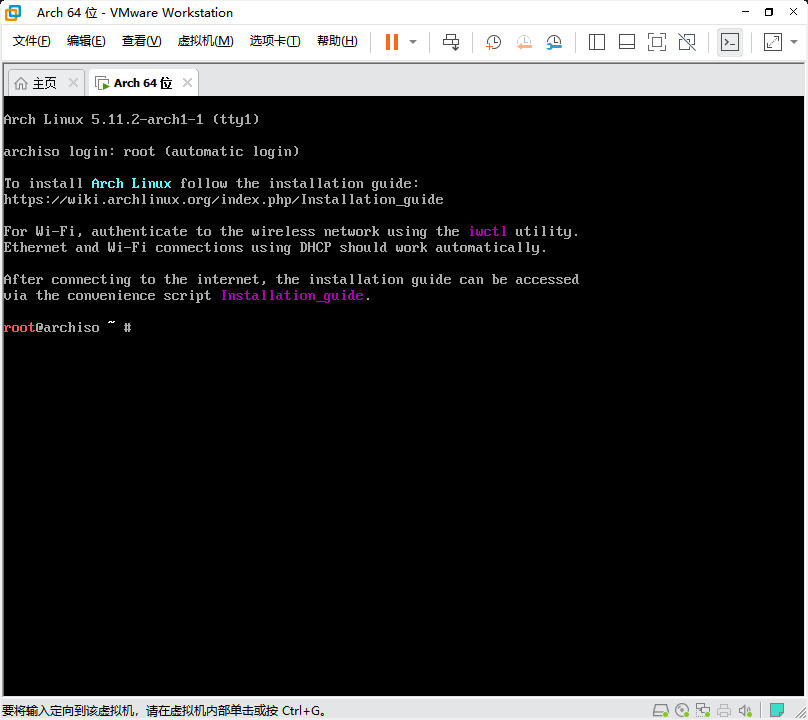Open the 文件(F) menu
The image size is (808, 720).
click(x=31, y=41)
